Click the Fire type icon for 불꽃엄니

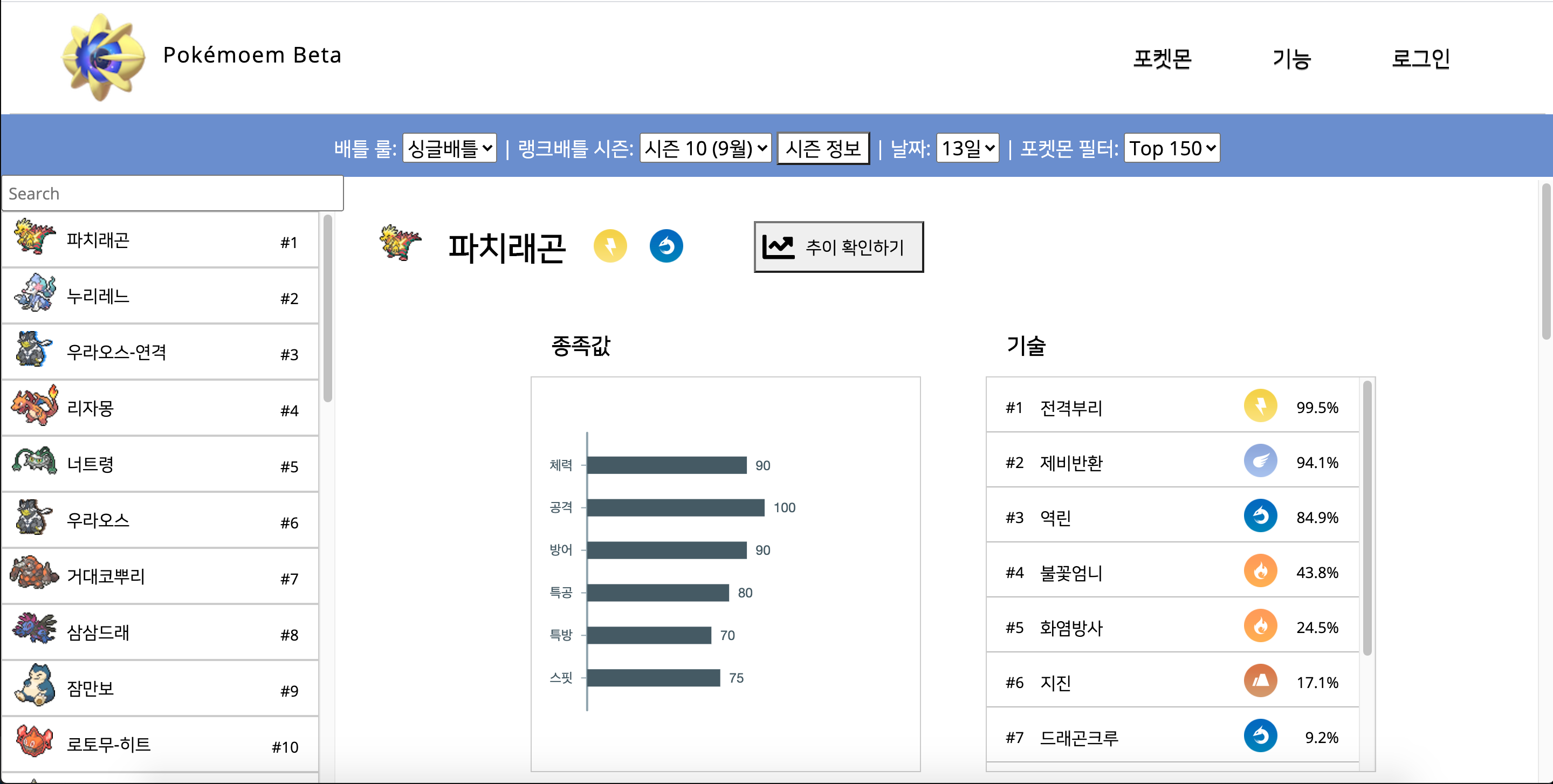click(x=1260, y=571)
